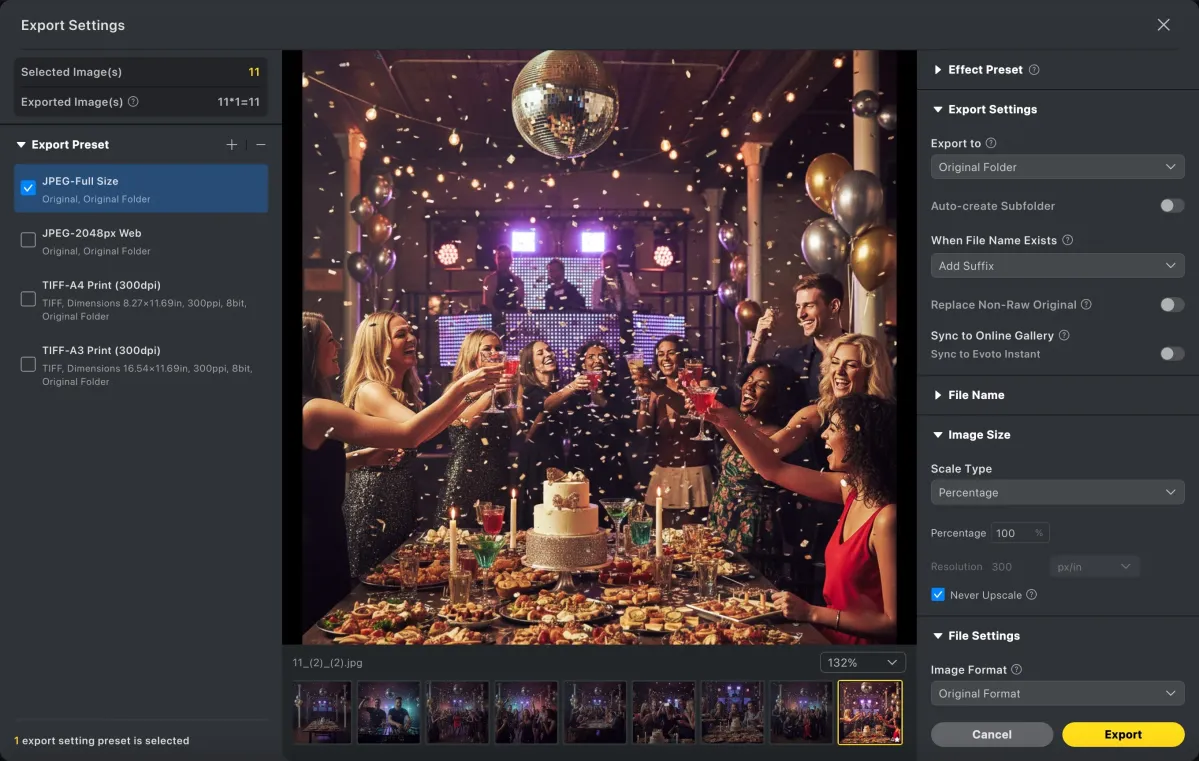
Task: Enable the Auto-create Subfolder toggle
Action: 1171,206
